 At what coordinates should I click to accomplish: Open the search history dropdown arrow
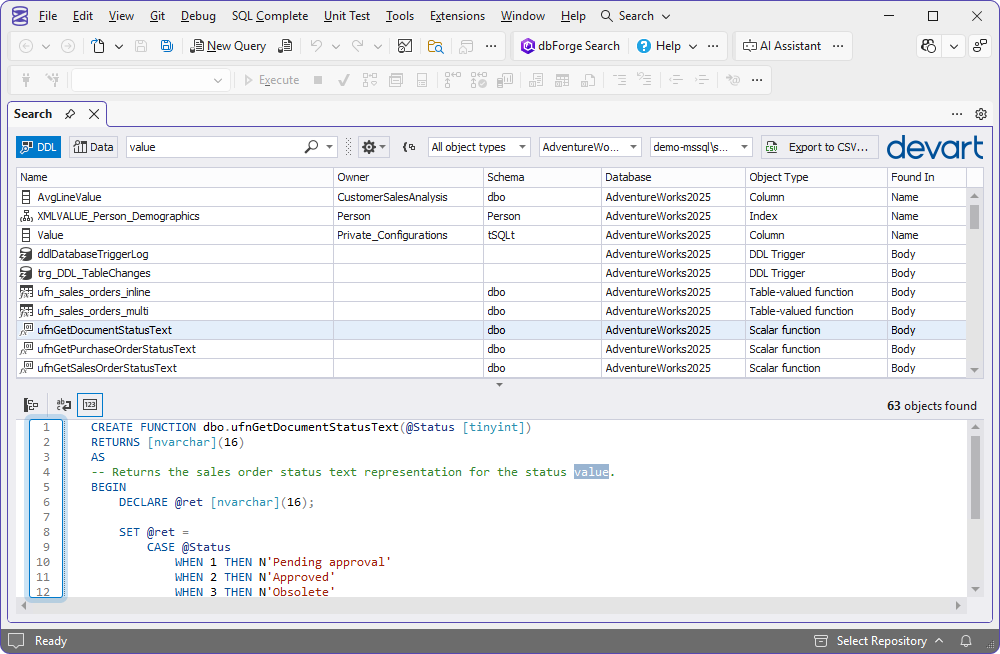click(329, 147)
